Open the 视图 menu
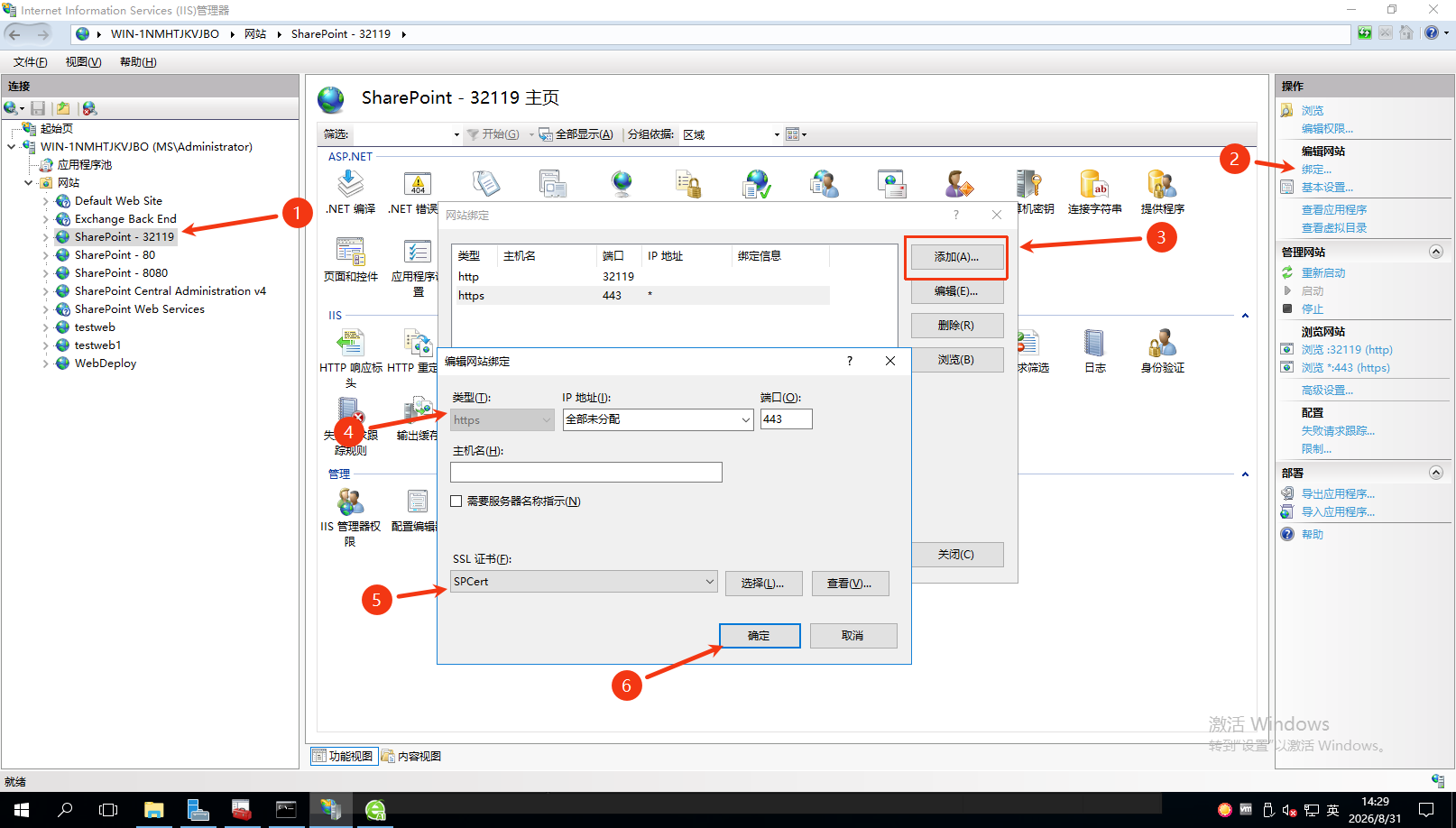The height and width of the screenshot is (828, 1456). pyautogui.click(x=83, y=62)
